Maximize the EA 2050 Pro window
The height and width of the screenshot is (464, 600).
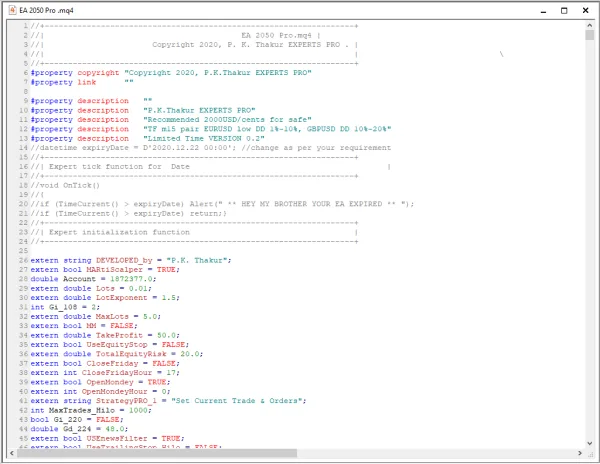tap(564, 11)
